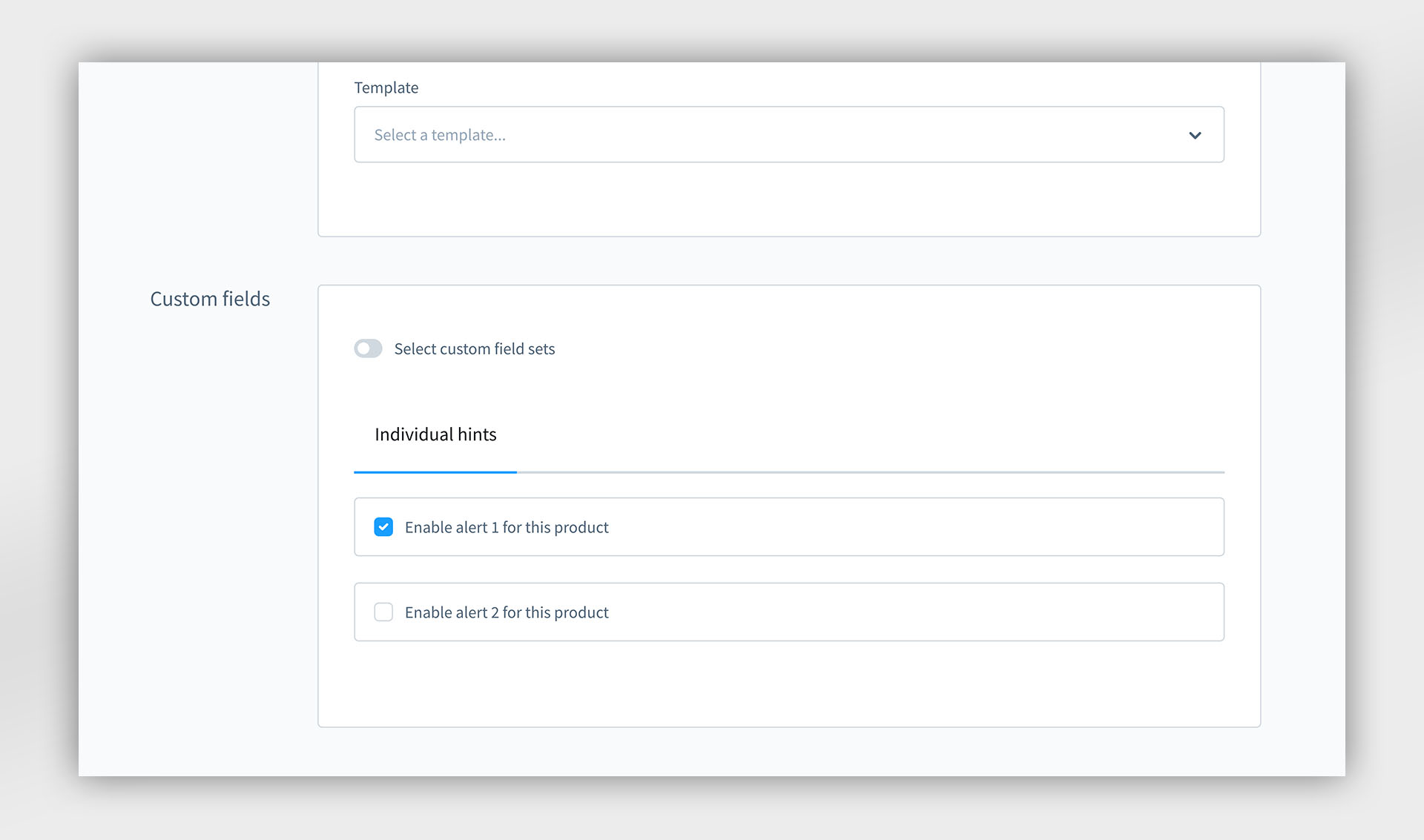Click the 'Select a template...' placeholder text
This screenshot has height=840, width=1424.
tap(440, 135)
